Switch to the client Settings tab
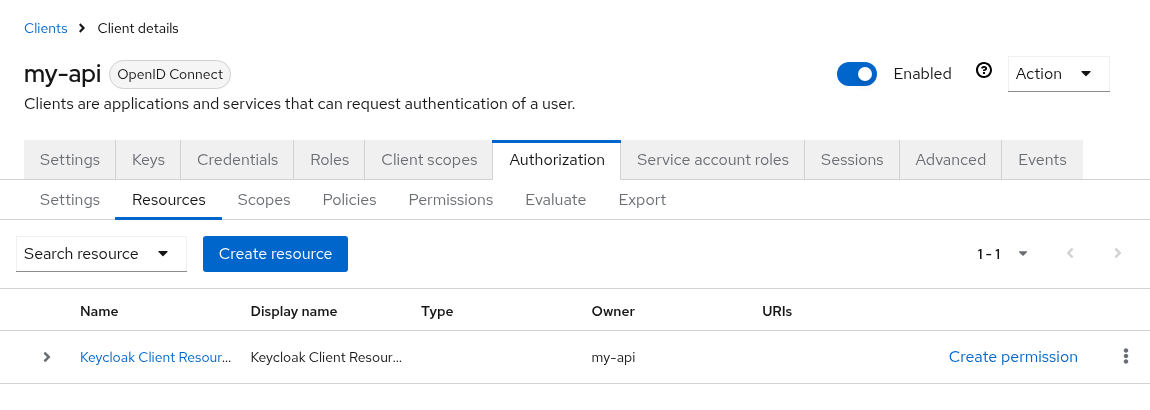 (x=70, y=160)
